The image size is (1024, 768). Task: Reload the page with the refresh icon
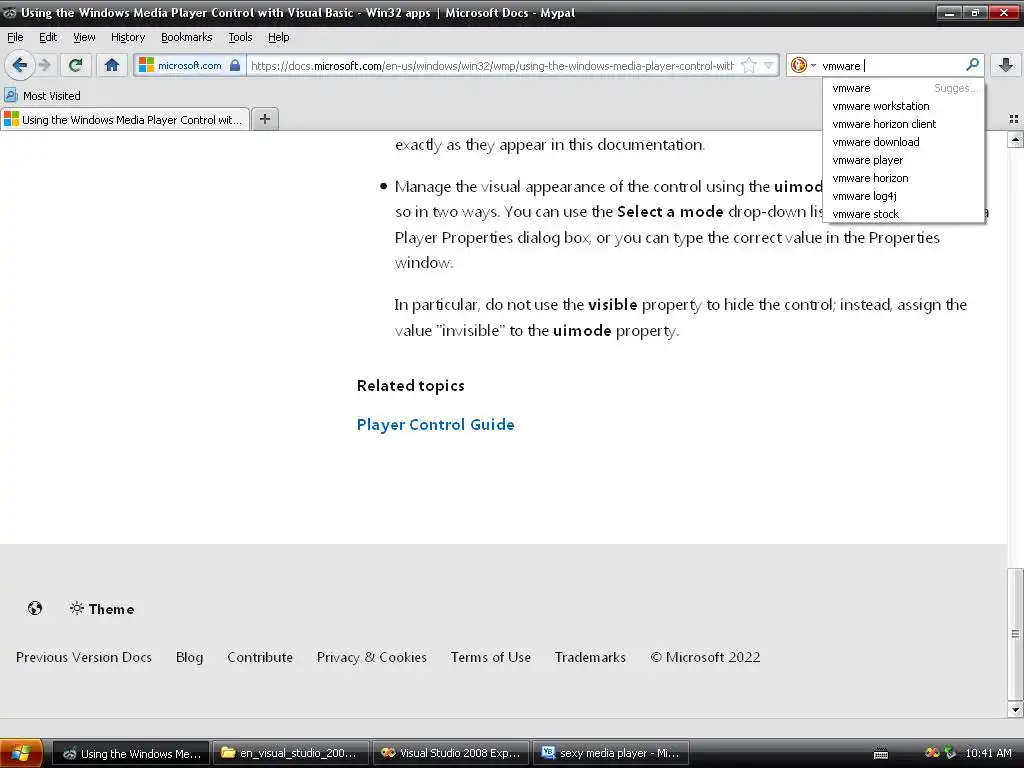(76, 65)
